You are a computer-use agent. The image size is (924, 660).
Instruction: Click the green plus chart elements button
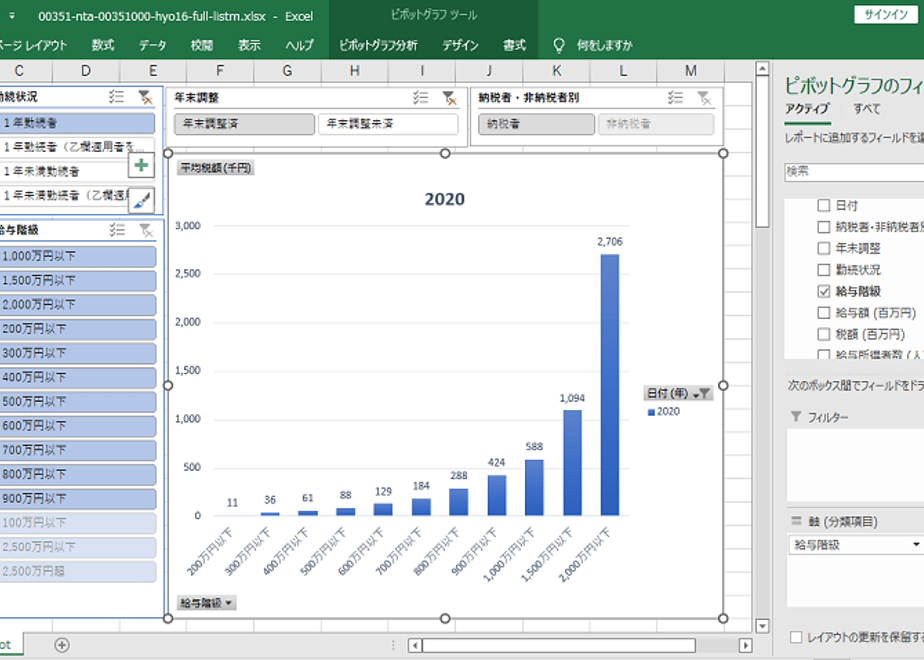click(x=141, y=165)
